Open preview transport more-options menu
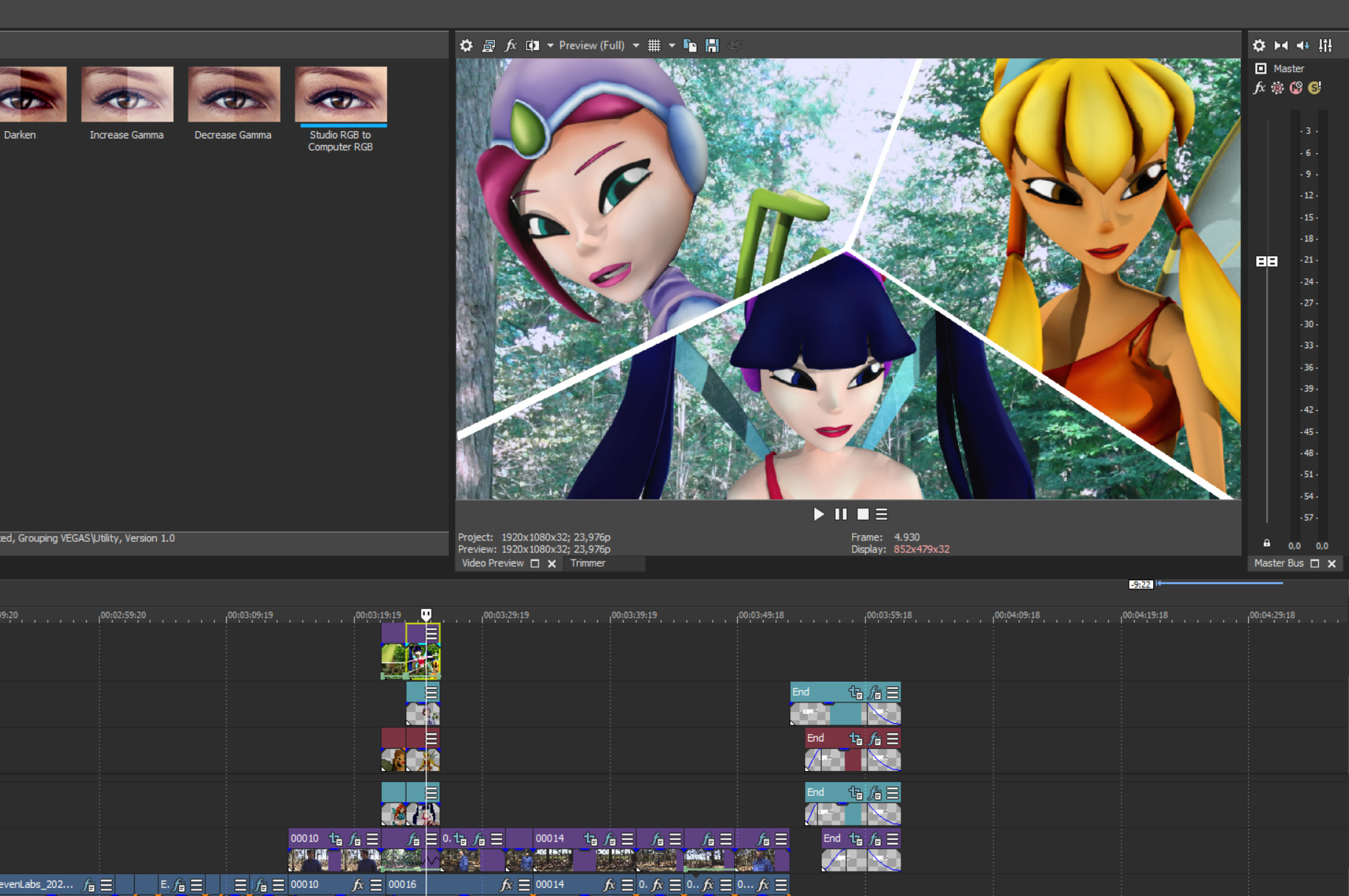 click(881, 515)
